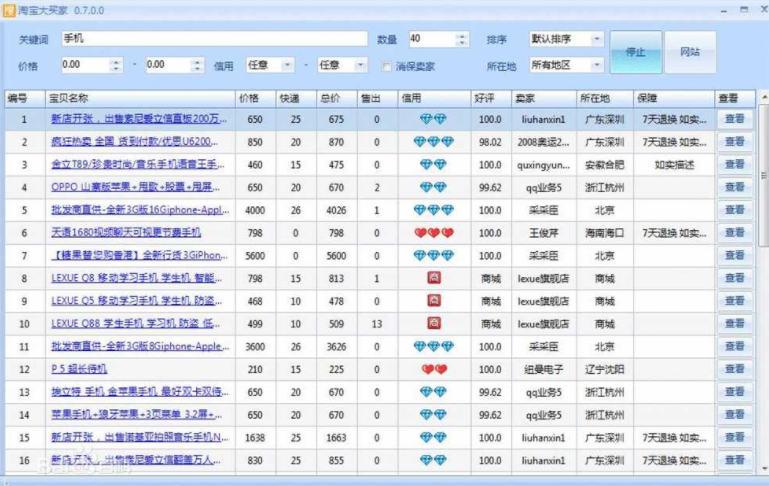This screenshot has height=486, width=769.
Task: Click the diamonds credit icon in row 16
Action: 434,460
